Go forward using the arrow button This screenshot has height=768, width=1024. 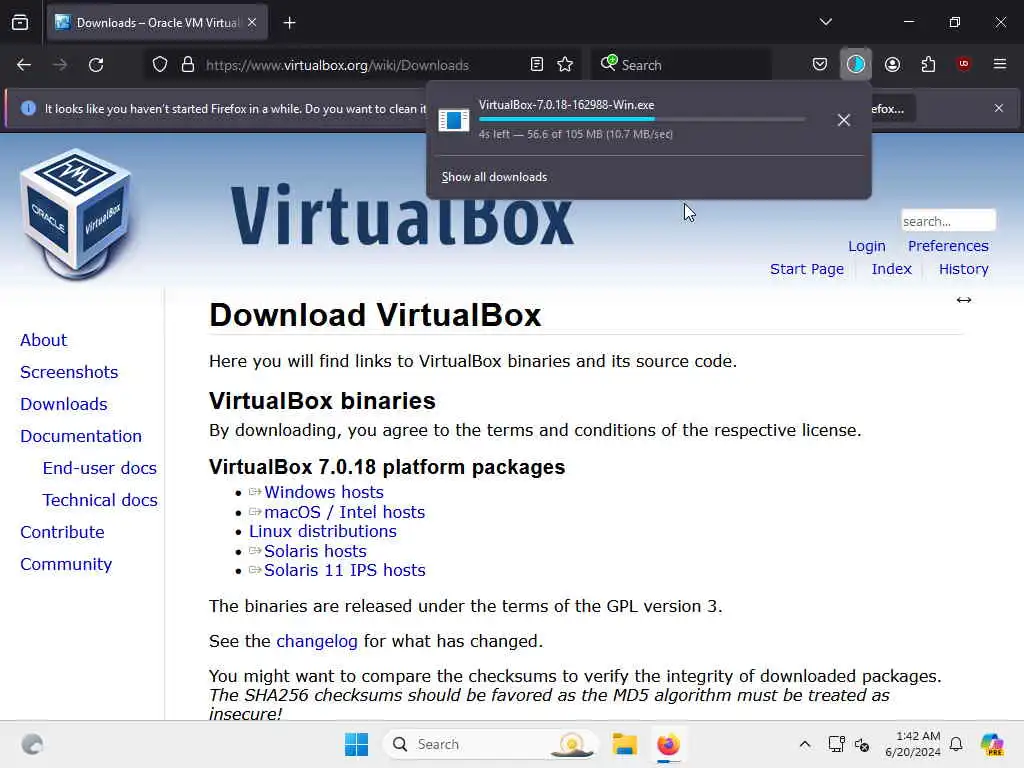point(60,65)
